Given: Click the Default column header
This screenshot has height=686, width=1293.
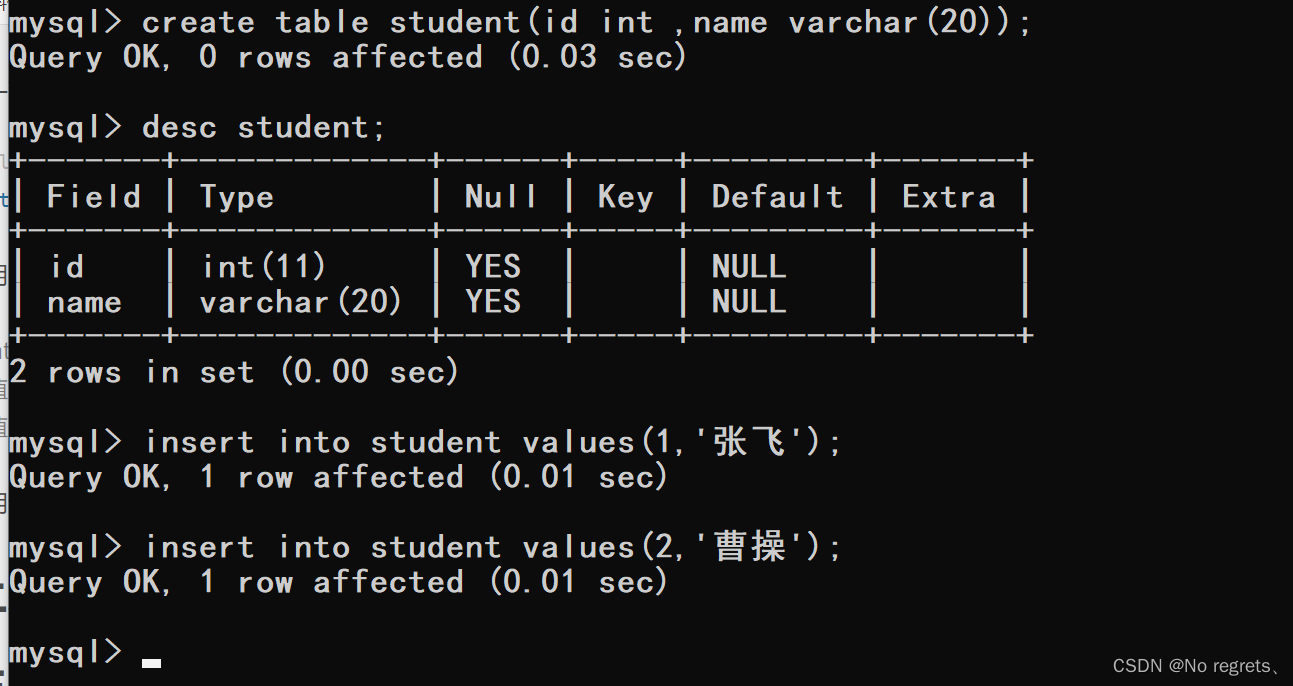Looking at the screenshot, I should [x=777, y=197].
